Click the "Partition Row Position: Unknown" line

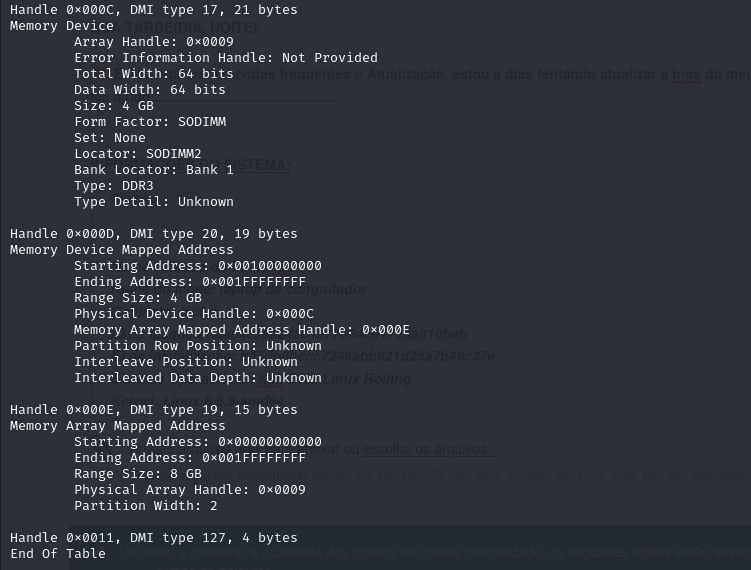[198, 346]
